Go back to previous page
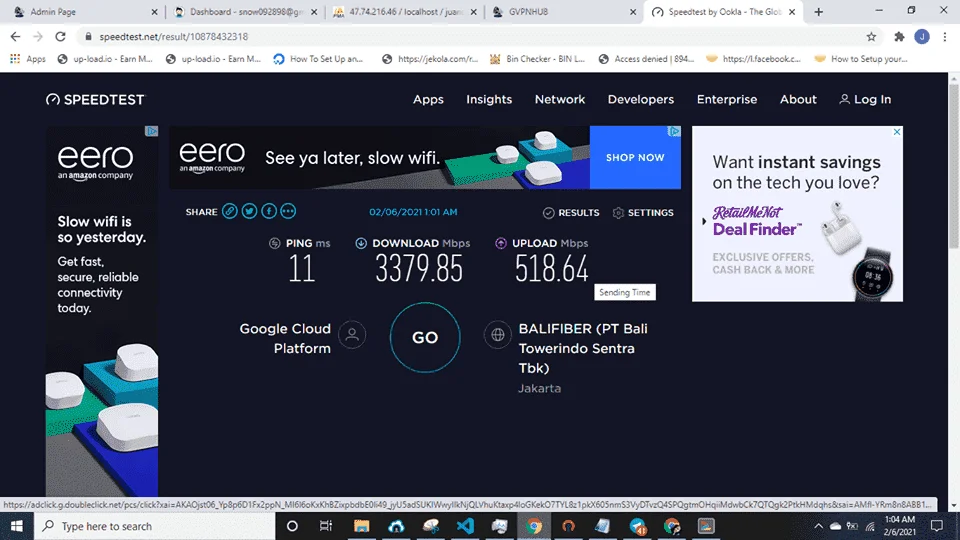Image resolution: width=960 pixels, height=540 pixels. pyautogui.click(x=15, y=37)
